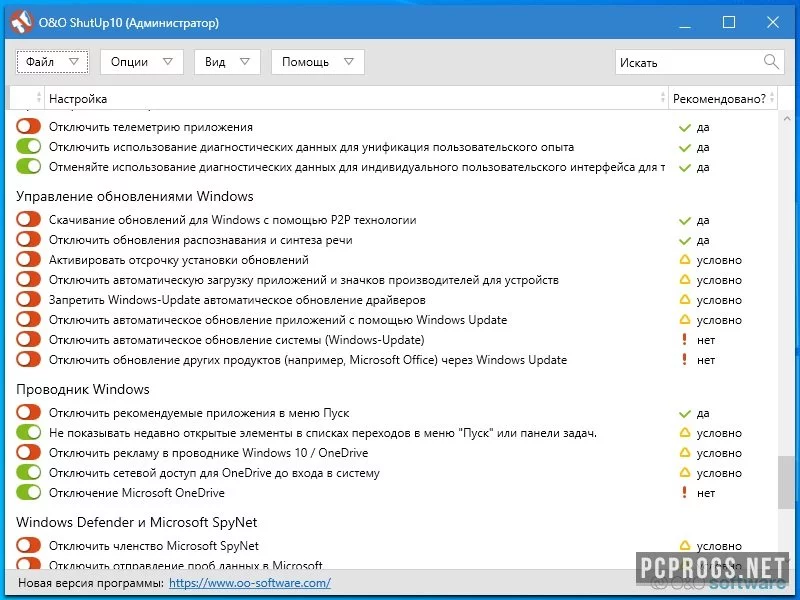Screen dimensions: 800x600
Task: Click the Настройка column header
Action: [356, 98]
